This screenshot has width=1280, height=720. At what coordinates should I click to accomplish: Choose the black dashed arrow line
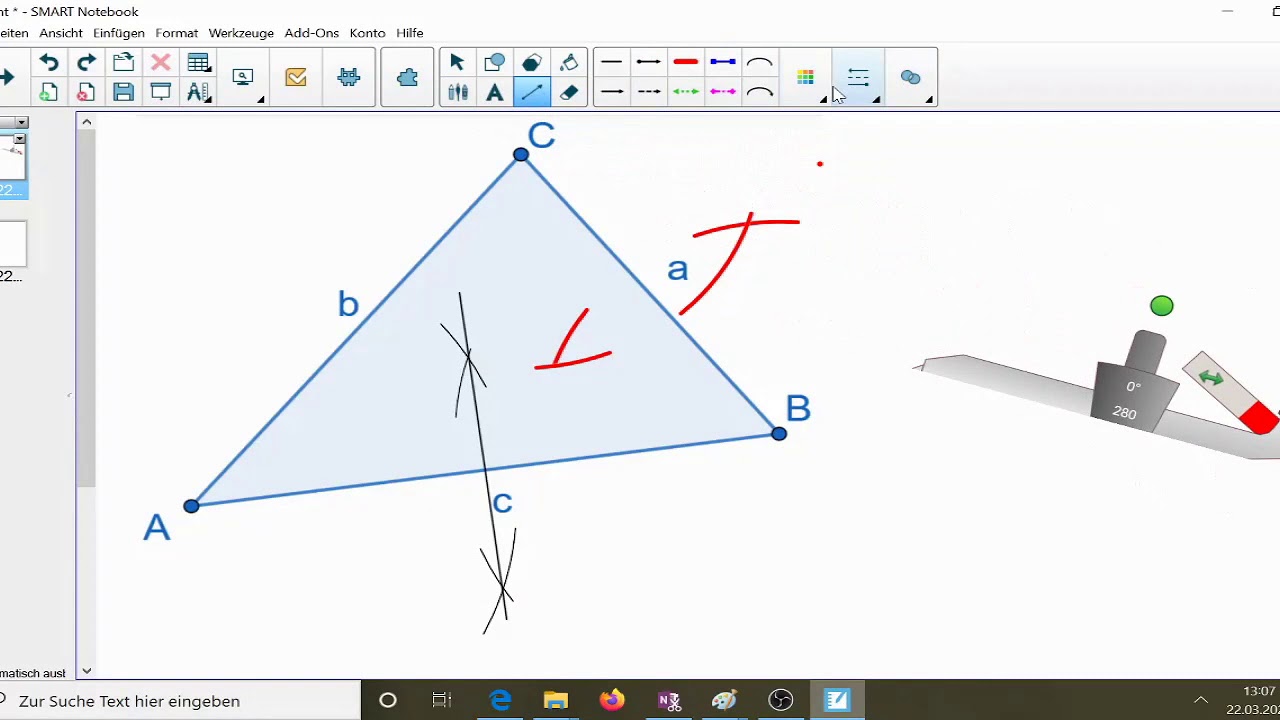pos(649,92)
